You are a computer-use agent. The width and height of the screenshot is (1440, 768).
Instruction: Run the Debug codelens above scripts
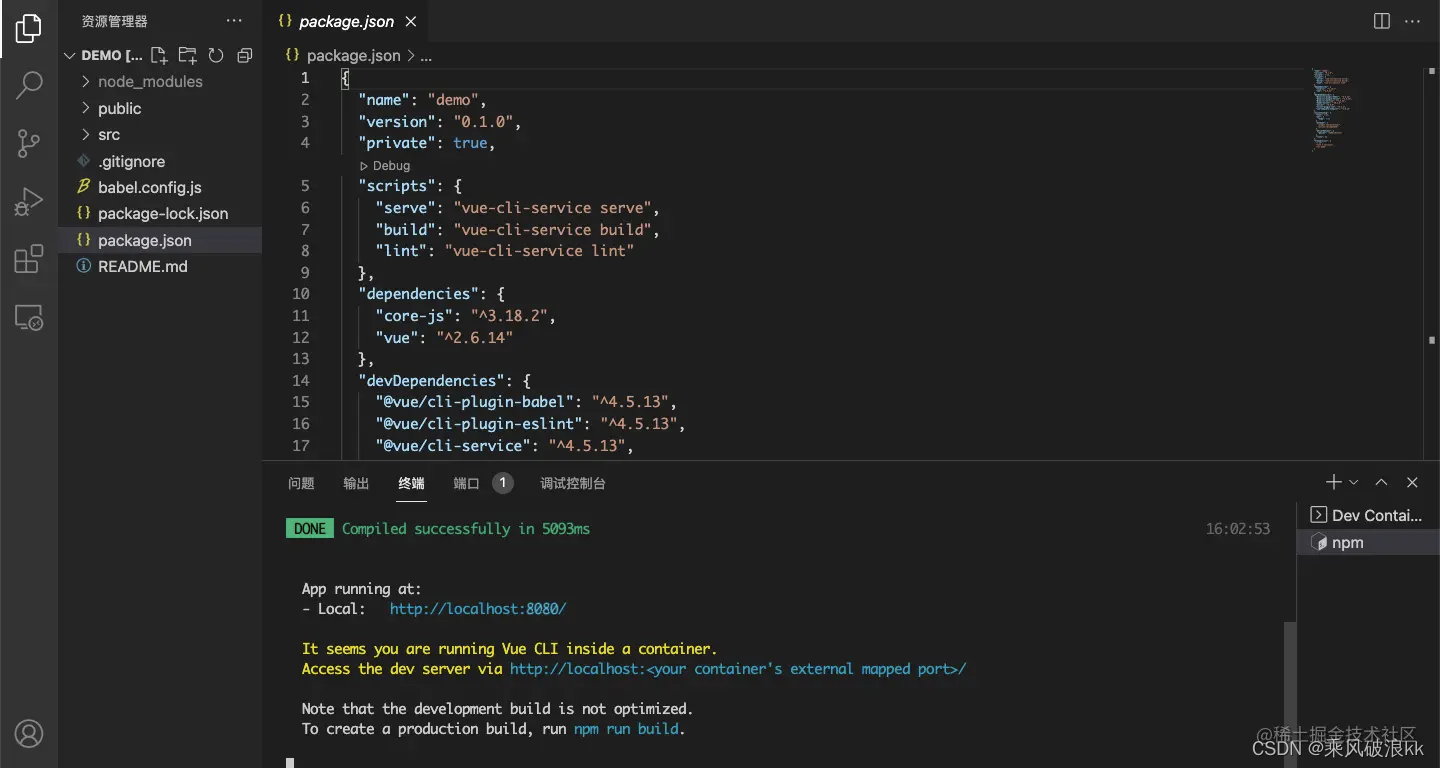(x=386, y=165)
